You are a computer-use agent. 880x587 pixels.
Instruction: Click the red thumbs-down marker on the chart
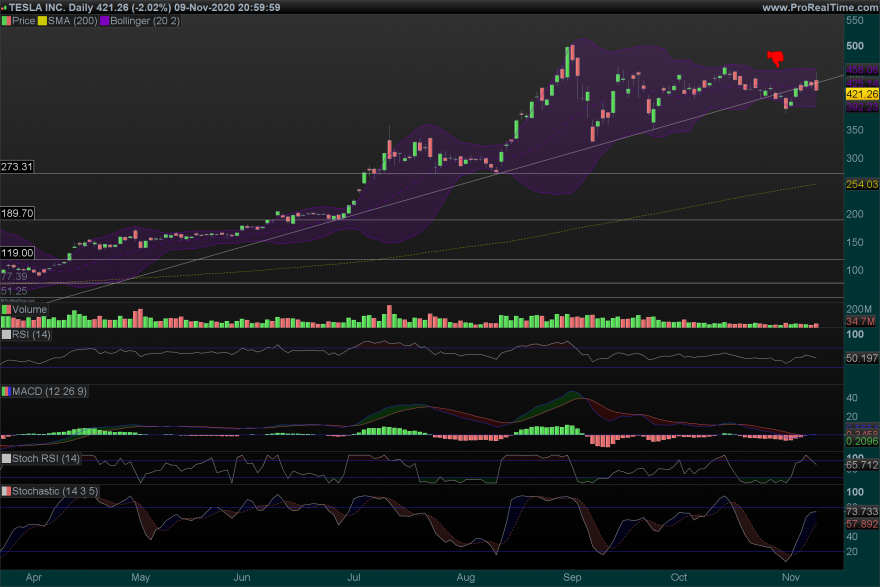[776, 58]
